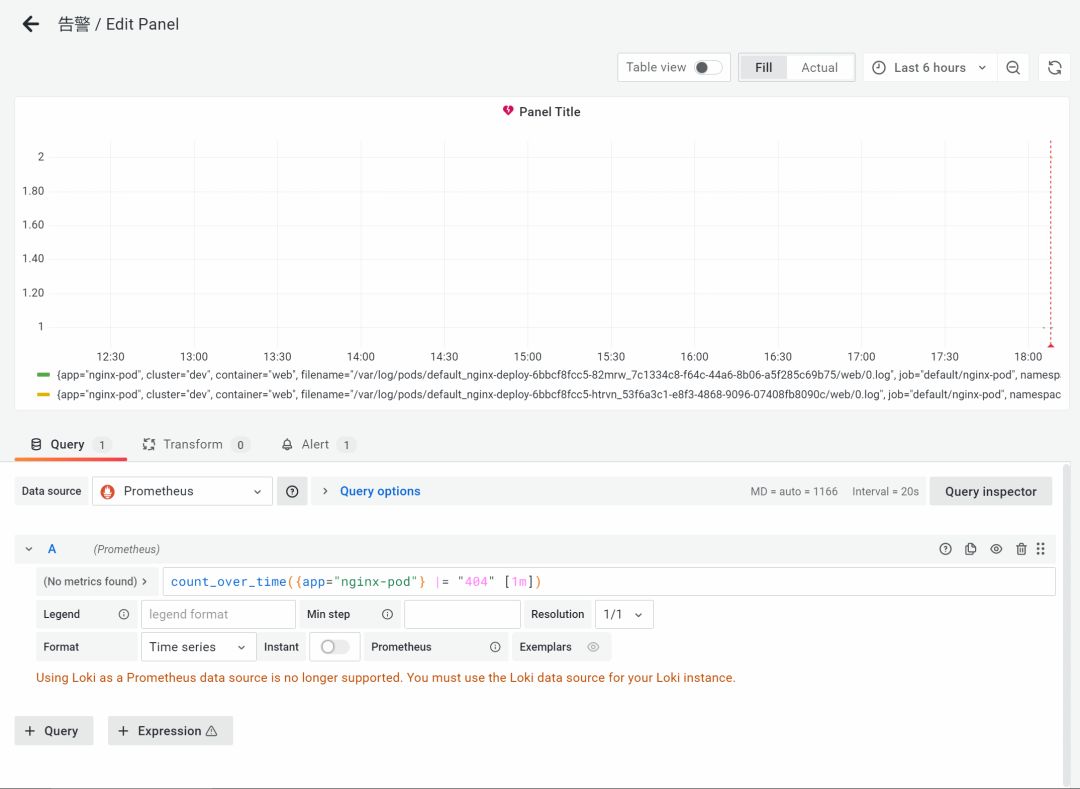
Task: Click the Panel Title header
Action: [550, 112]
